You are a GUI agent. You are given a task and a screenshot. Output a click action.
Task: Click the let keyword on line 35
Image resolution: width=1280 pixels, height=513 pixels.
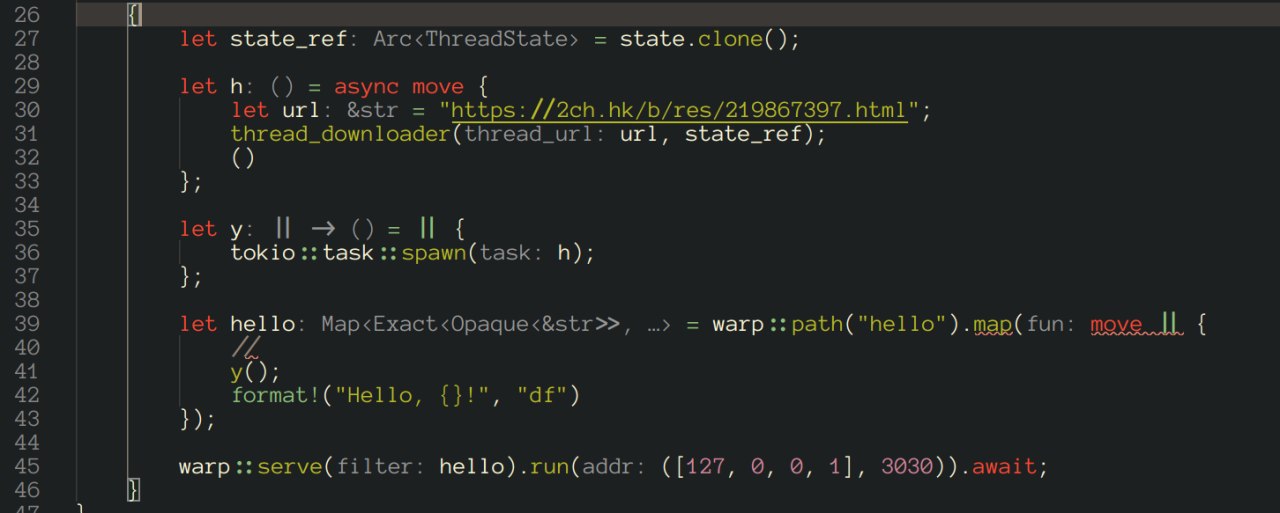pos(198,229)
